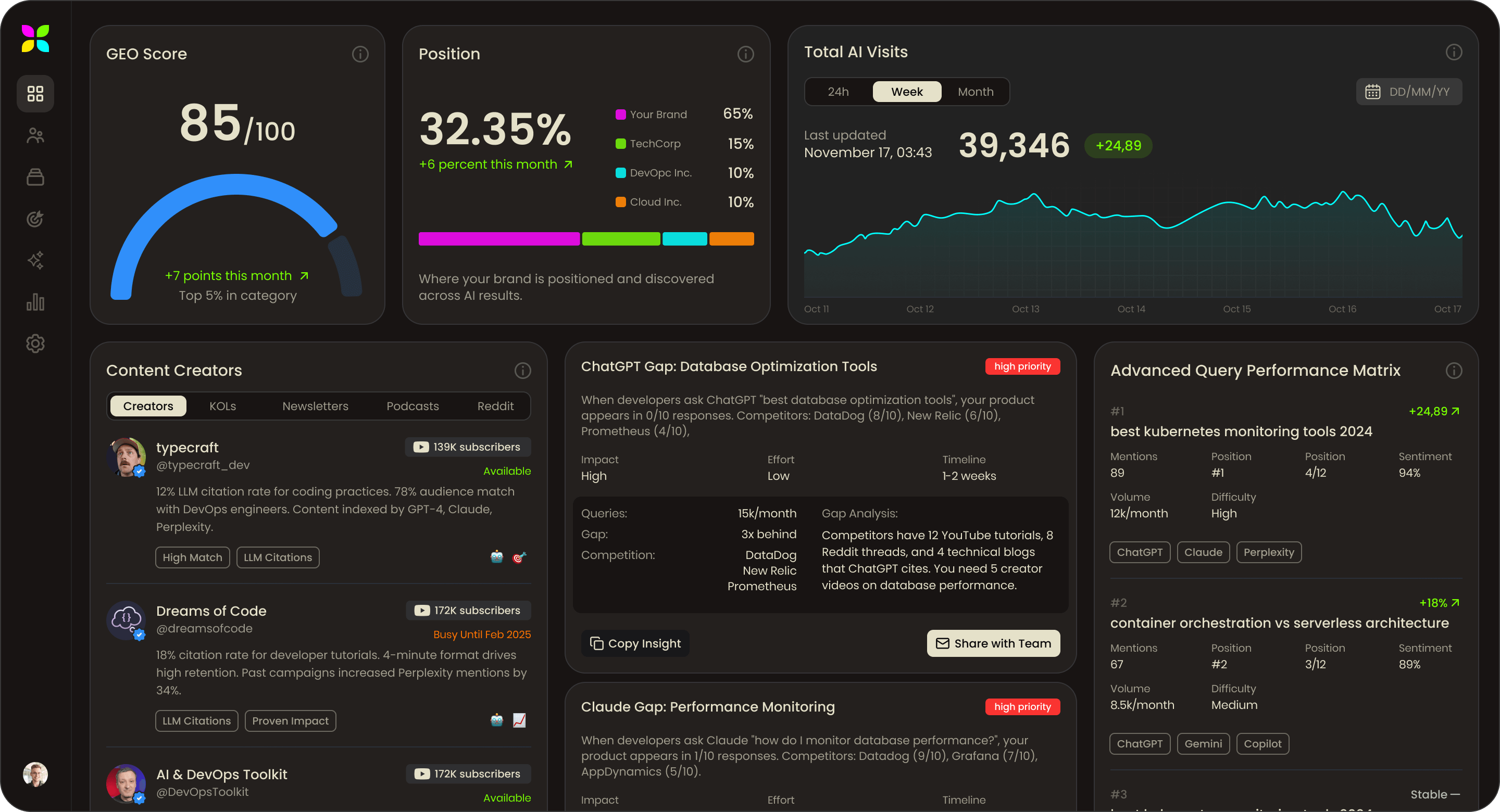Open the settings gear in sidebar
Viewport: 1500px width, 812px height.
35,344
